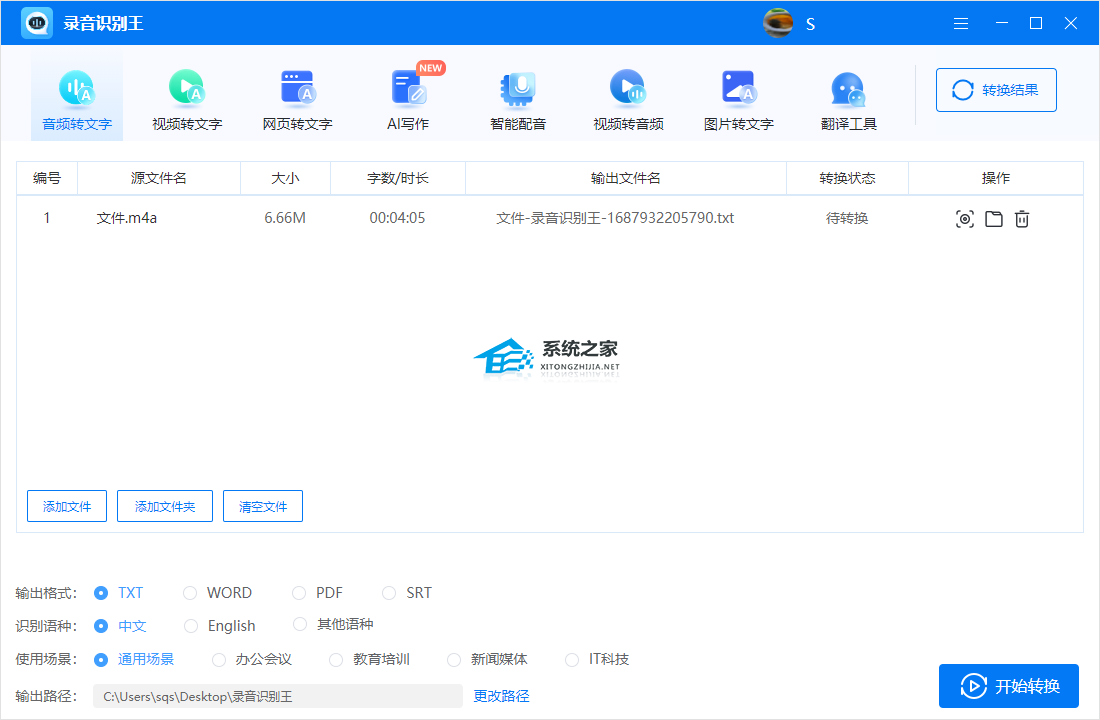Click the 操作 column header
The width and height of the screenshot is (1100, 720).
click(x=996, y=178)
